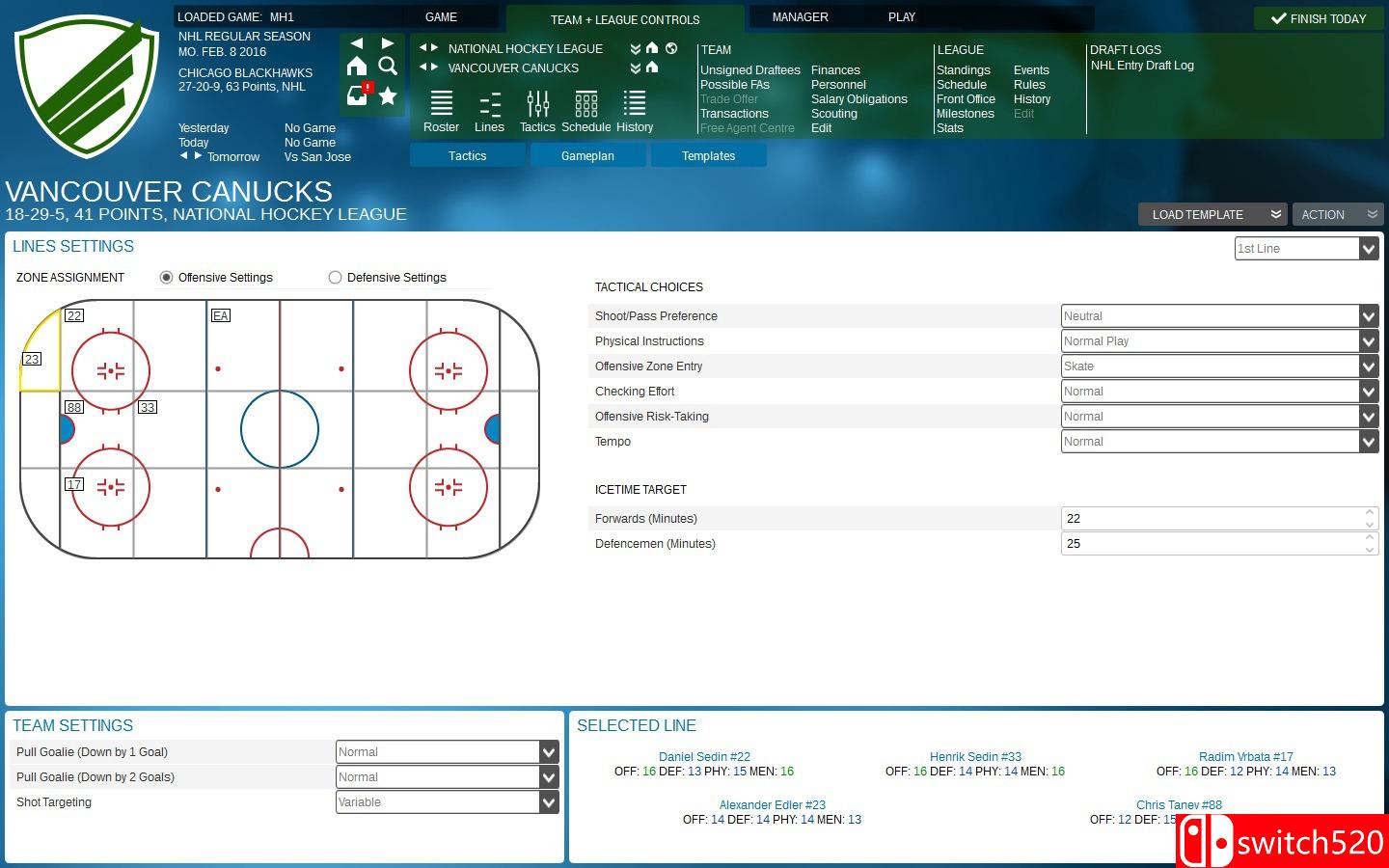Open the team History list icon
This screenshot has width=1389, height=868.
pyautogui.click(x=634, y=104)
